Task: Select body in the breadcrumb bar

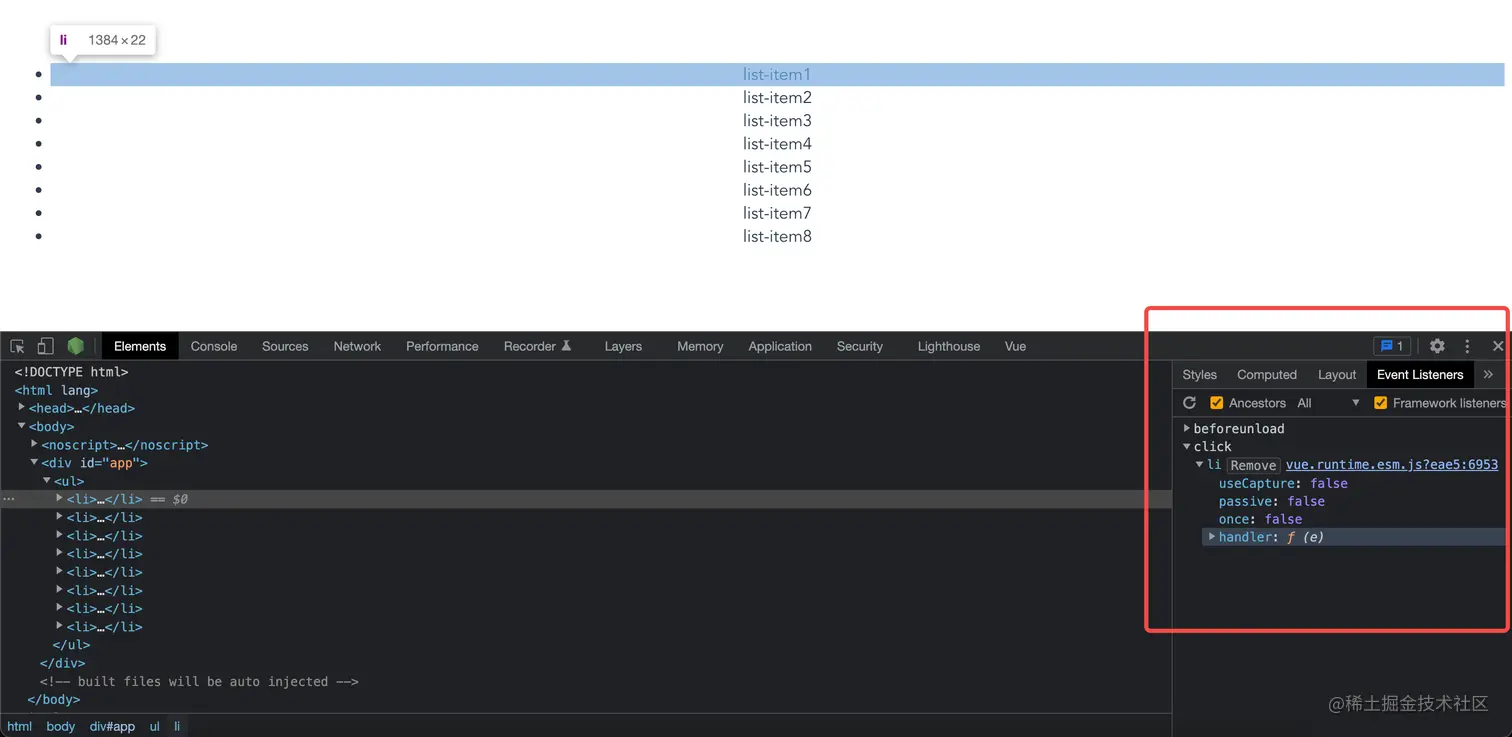Action: [x=61, y=726]
